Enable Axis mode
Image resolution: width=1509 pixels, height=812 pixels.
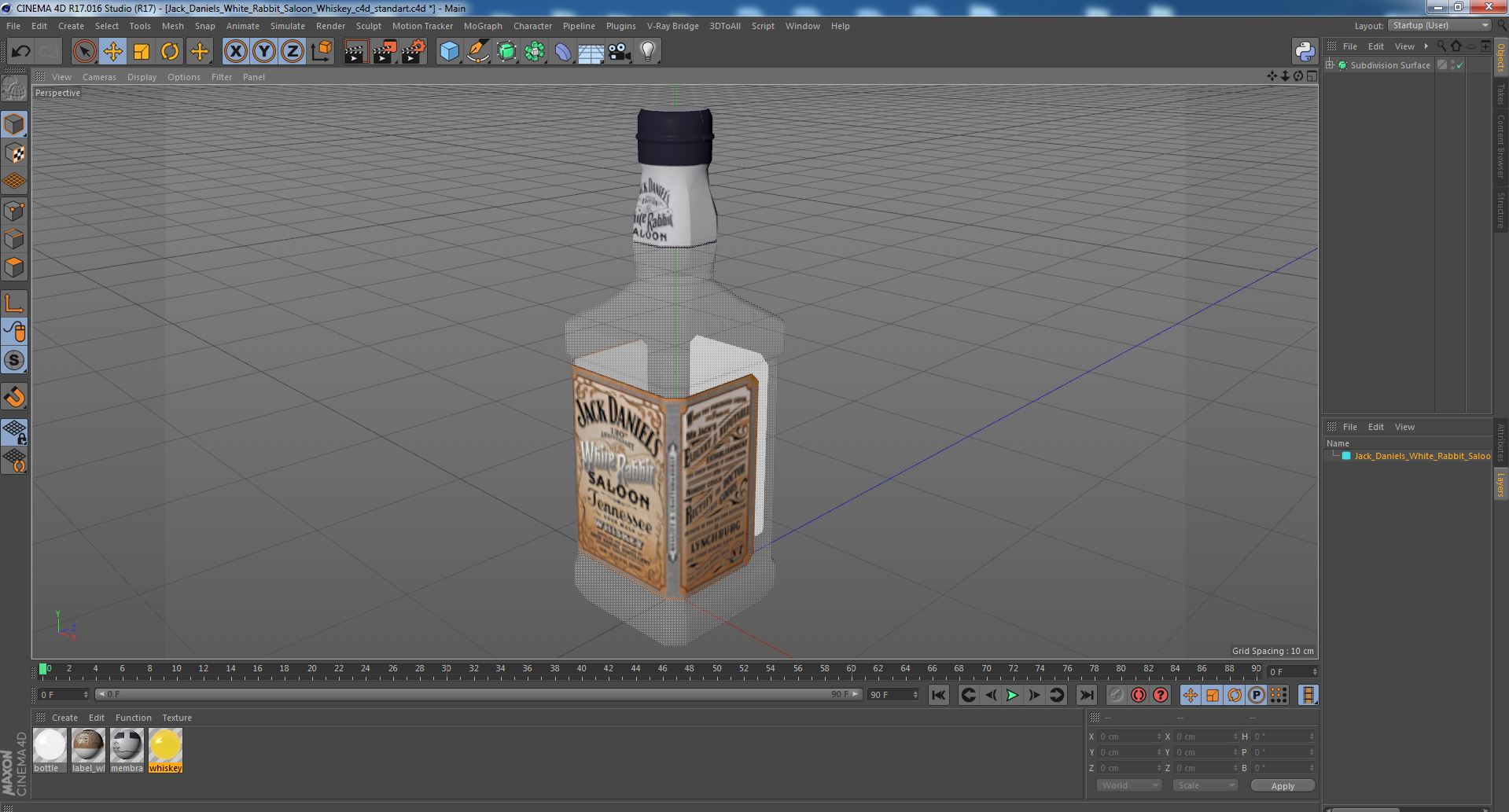(x=14, y=303)
